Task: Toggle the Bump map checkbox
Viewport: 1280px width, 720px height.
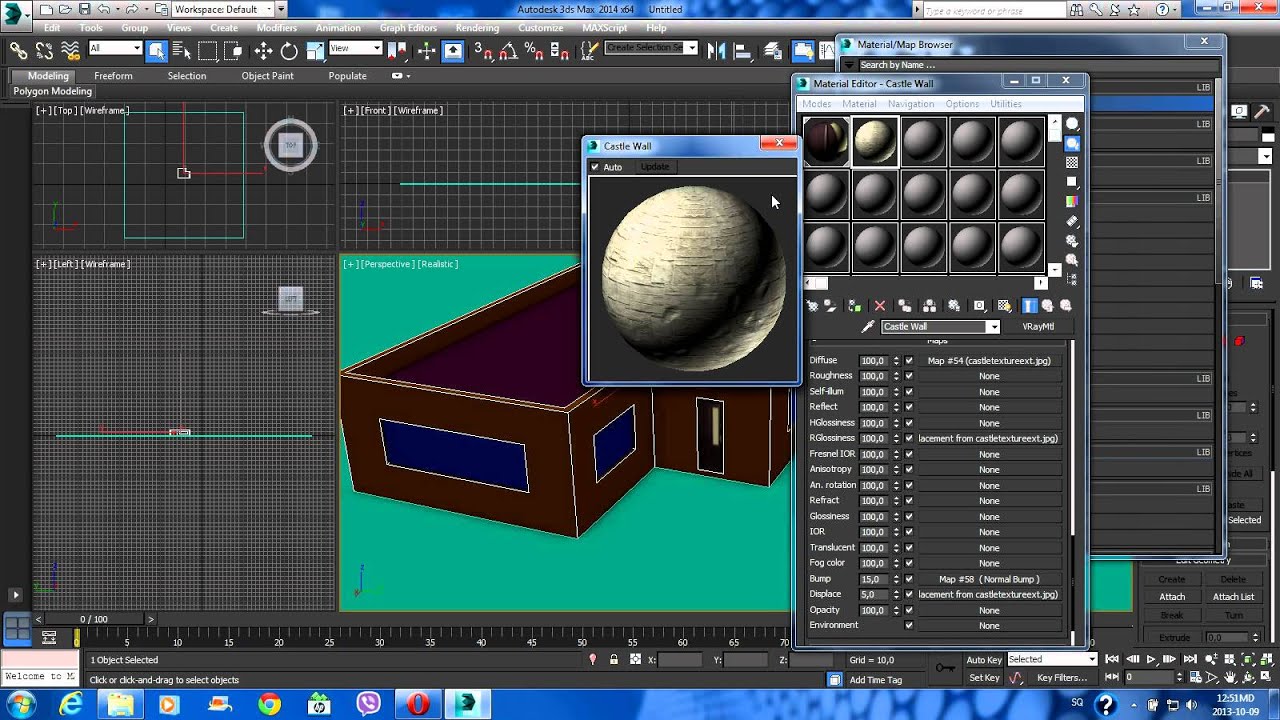Action: [x=909, y=579]
